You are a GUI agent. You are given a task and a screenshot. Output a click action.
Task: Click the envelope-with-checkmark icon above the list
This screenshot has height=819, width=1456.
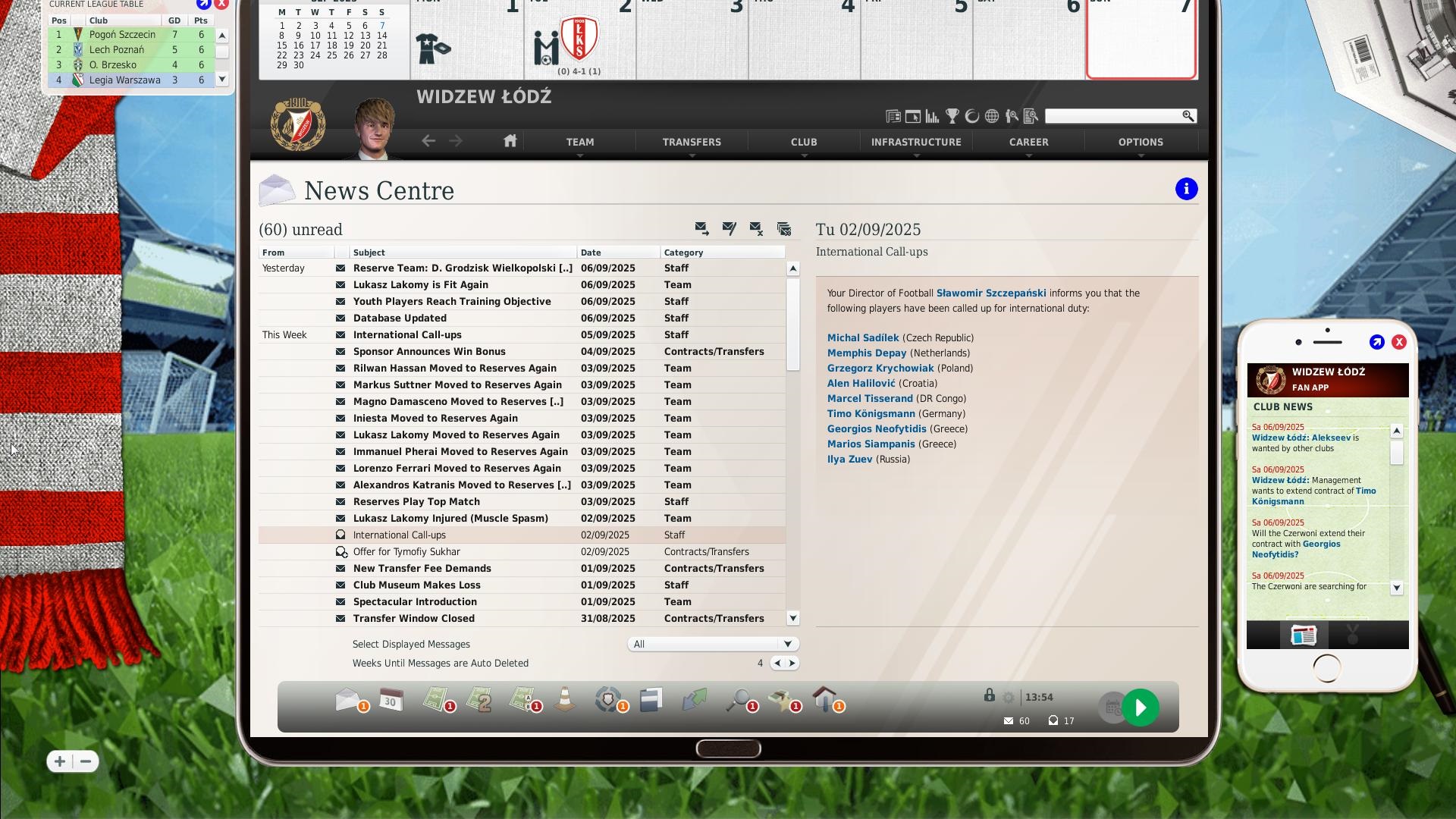[x=729, y=228]
